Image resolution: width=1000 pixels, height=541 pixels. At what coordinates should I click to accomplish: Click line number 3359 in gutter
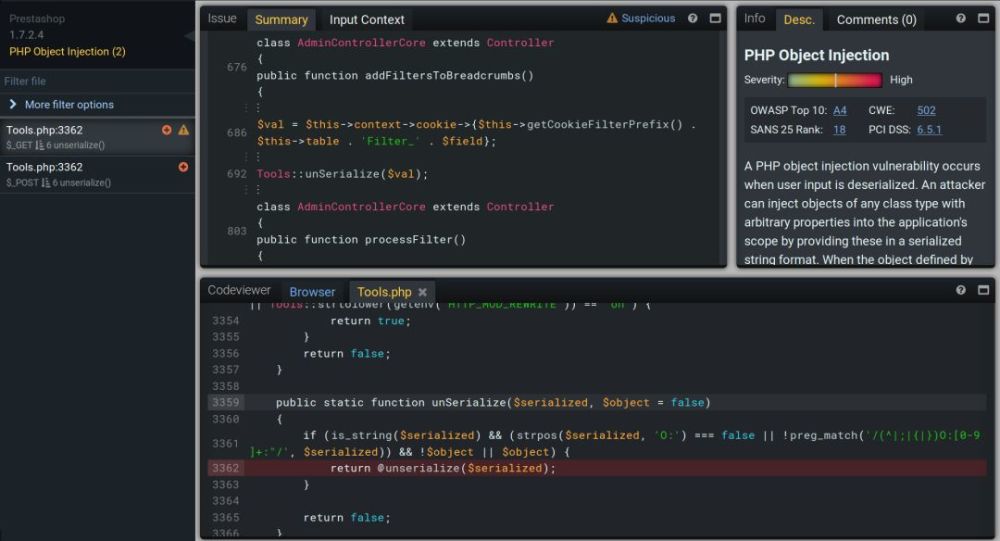click(x=226, y=403)
